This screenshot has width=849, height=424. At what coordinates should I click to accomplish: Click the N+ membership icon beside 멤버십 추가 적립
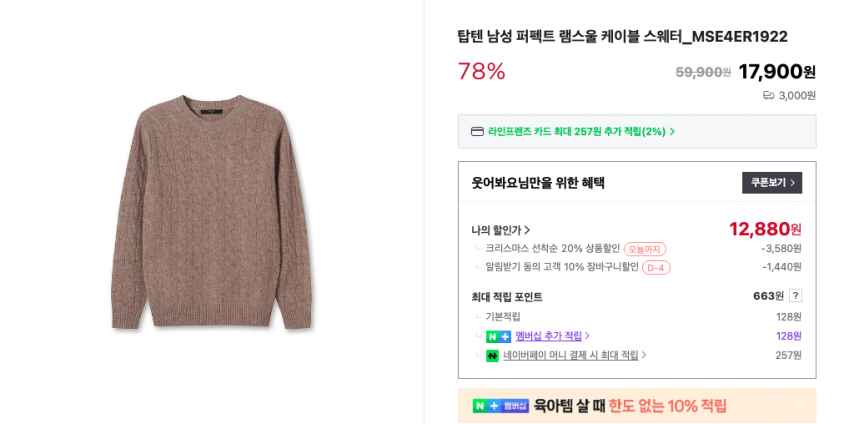point(498,337)
